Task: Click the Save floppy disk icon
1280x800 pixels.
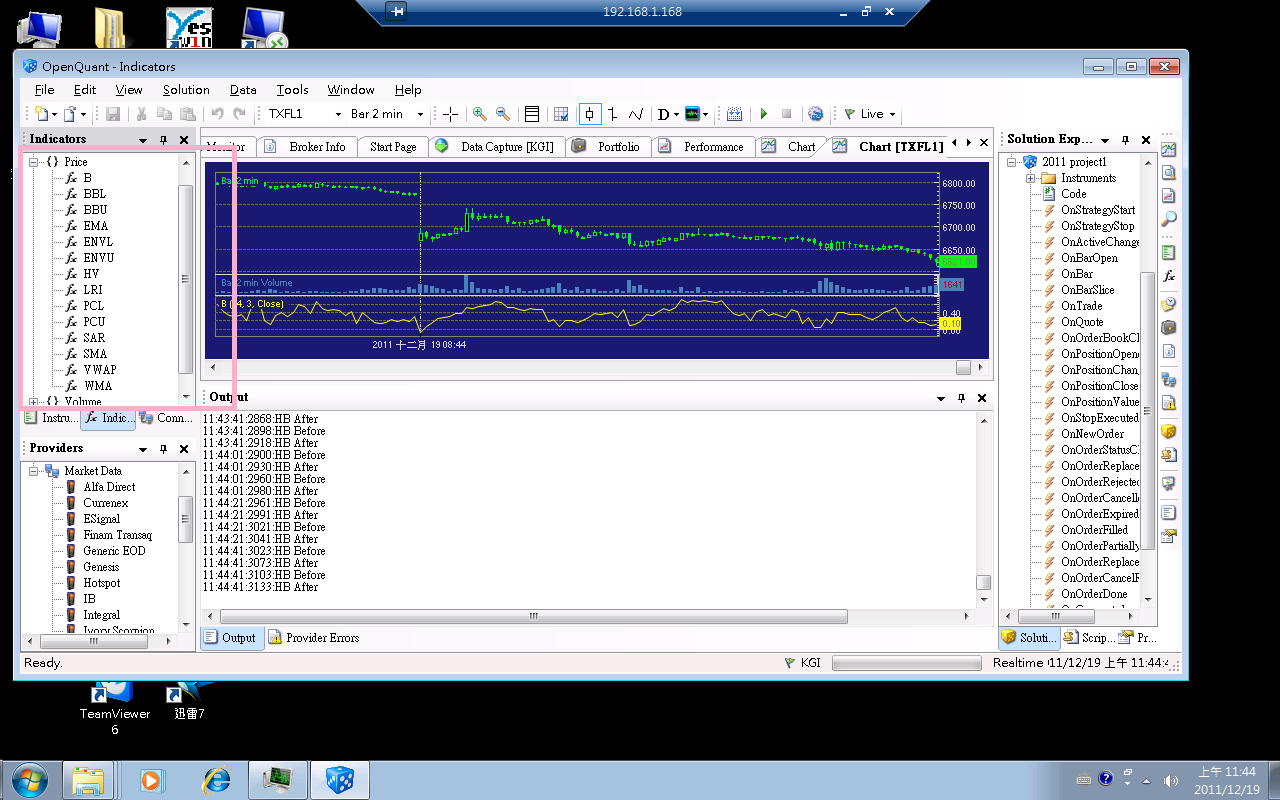Action: pyautogui.click(x=113, y=114)
